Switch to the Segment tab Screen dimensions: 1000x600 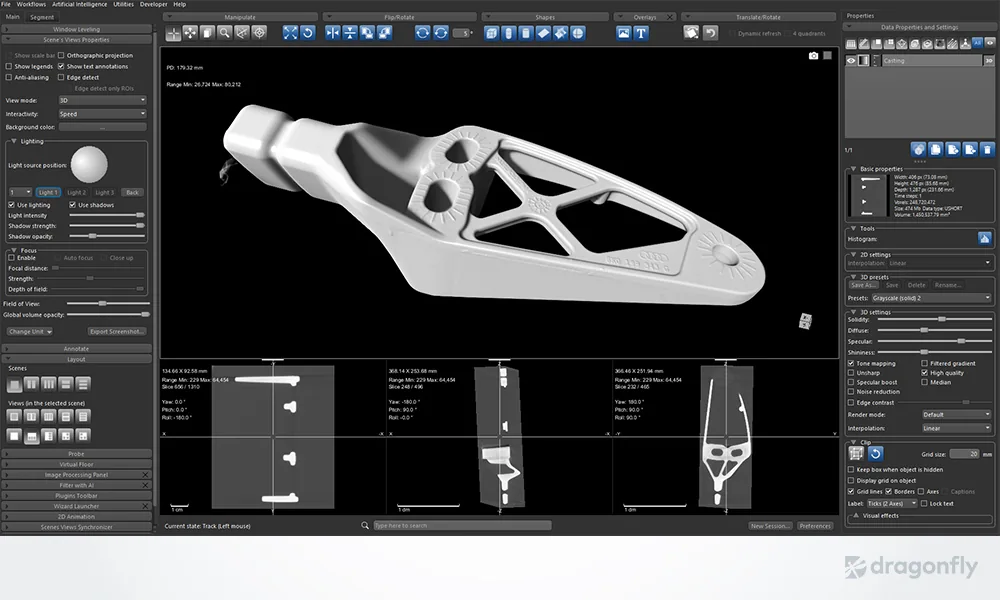click(42, 17)
